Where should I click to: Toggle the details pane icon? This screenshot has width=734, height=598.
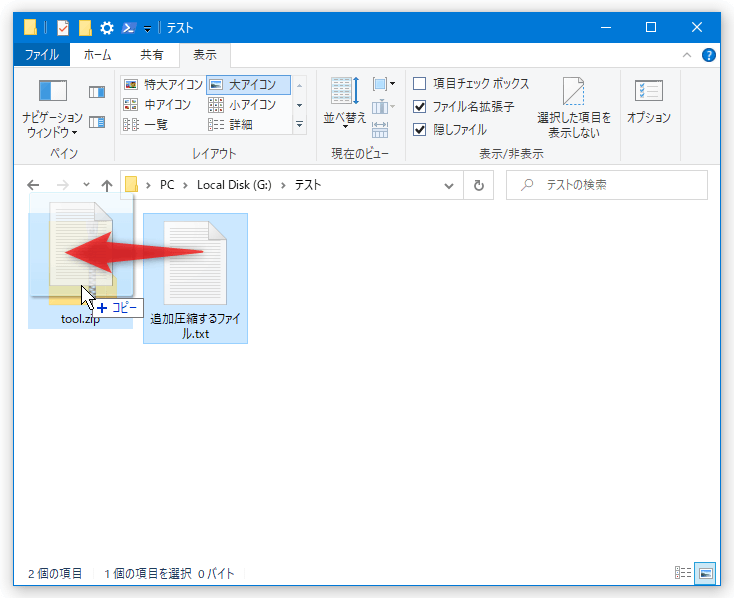tap(97, 122)
